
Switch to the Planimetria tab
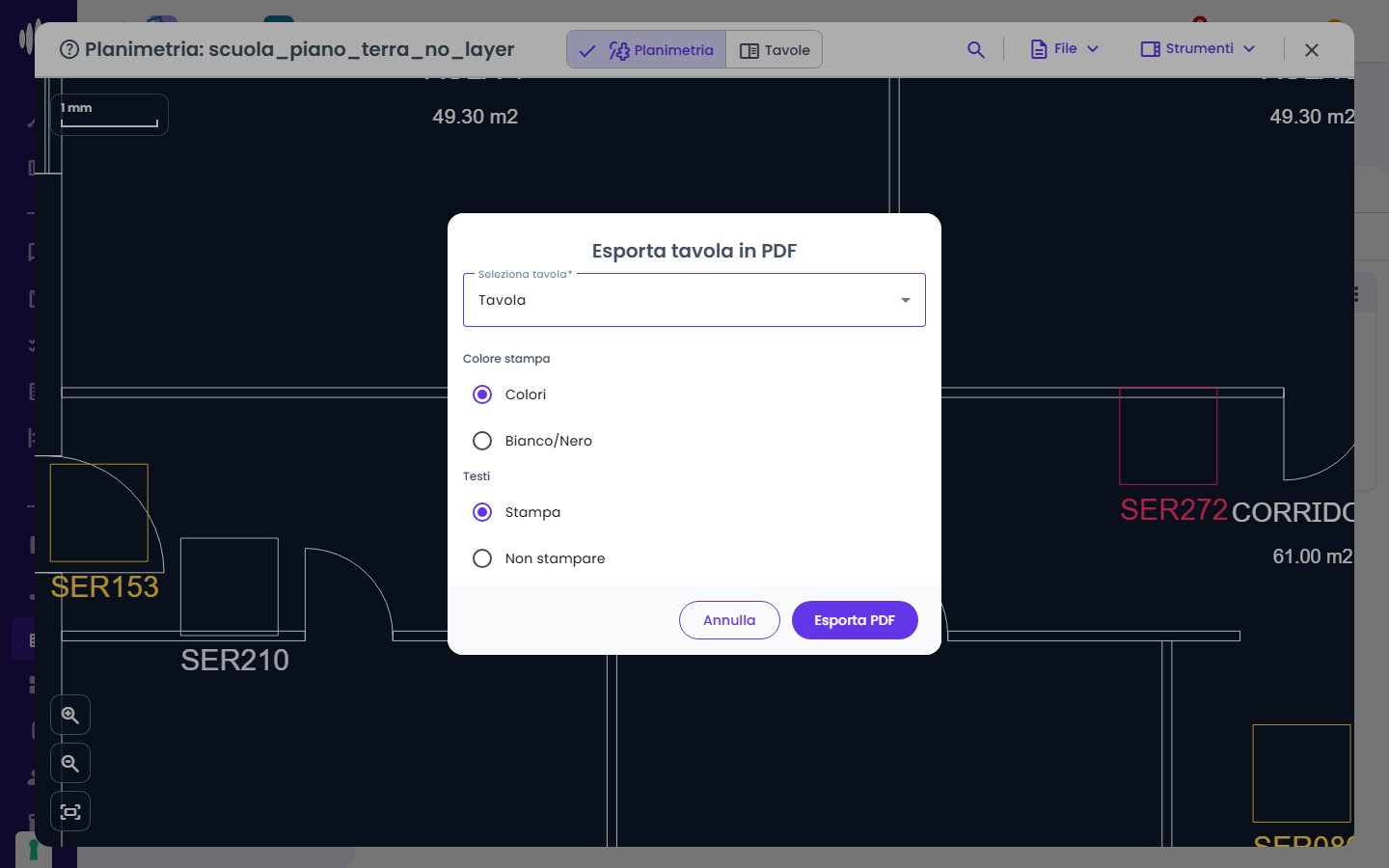click(x=646, y=50)
